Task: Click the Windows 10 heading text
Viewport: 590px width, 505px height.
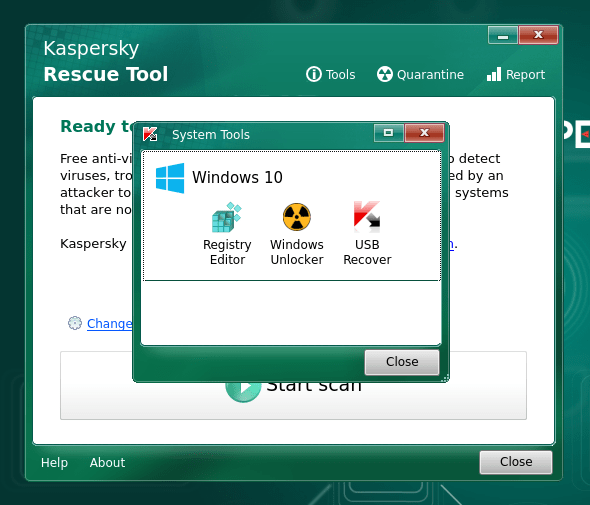Action: point(237,177)
